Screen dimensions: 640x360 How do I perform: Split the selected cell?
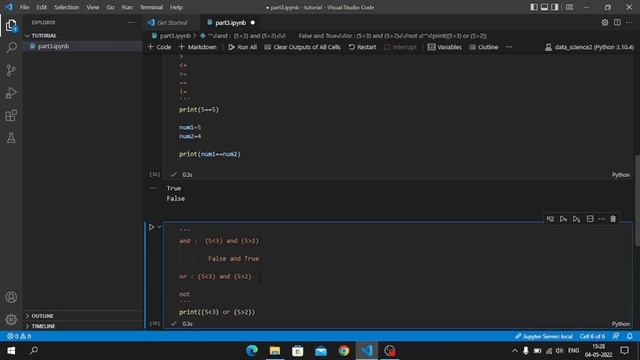pyautogui.click(x=590, y=219)
